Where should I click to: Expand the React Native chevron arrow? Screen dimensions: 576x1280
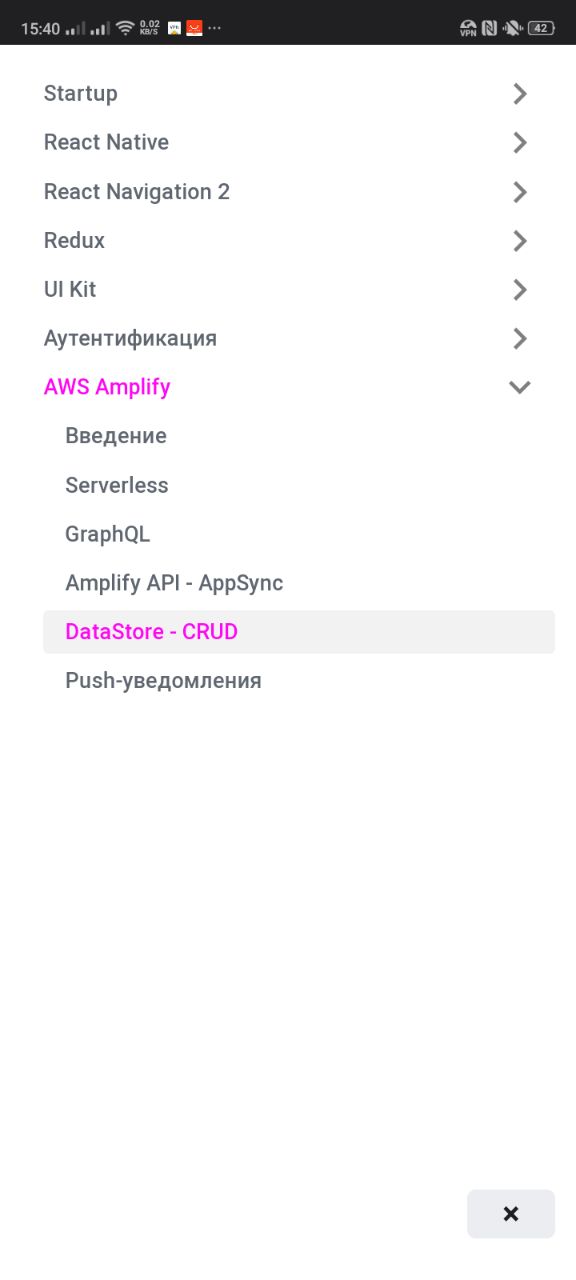520,143
